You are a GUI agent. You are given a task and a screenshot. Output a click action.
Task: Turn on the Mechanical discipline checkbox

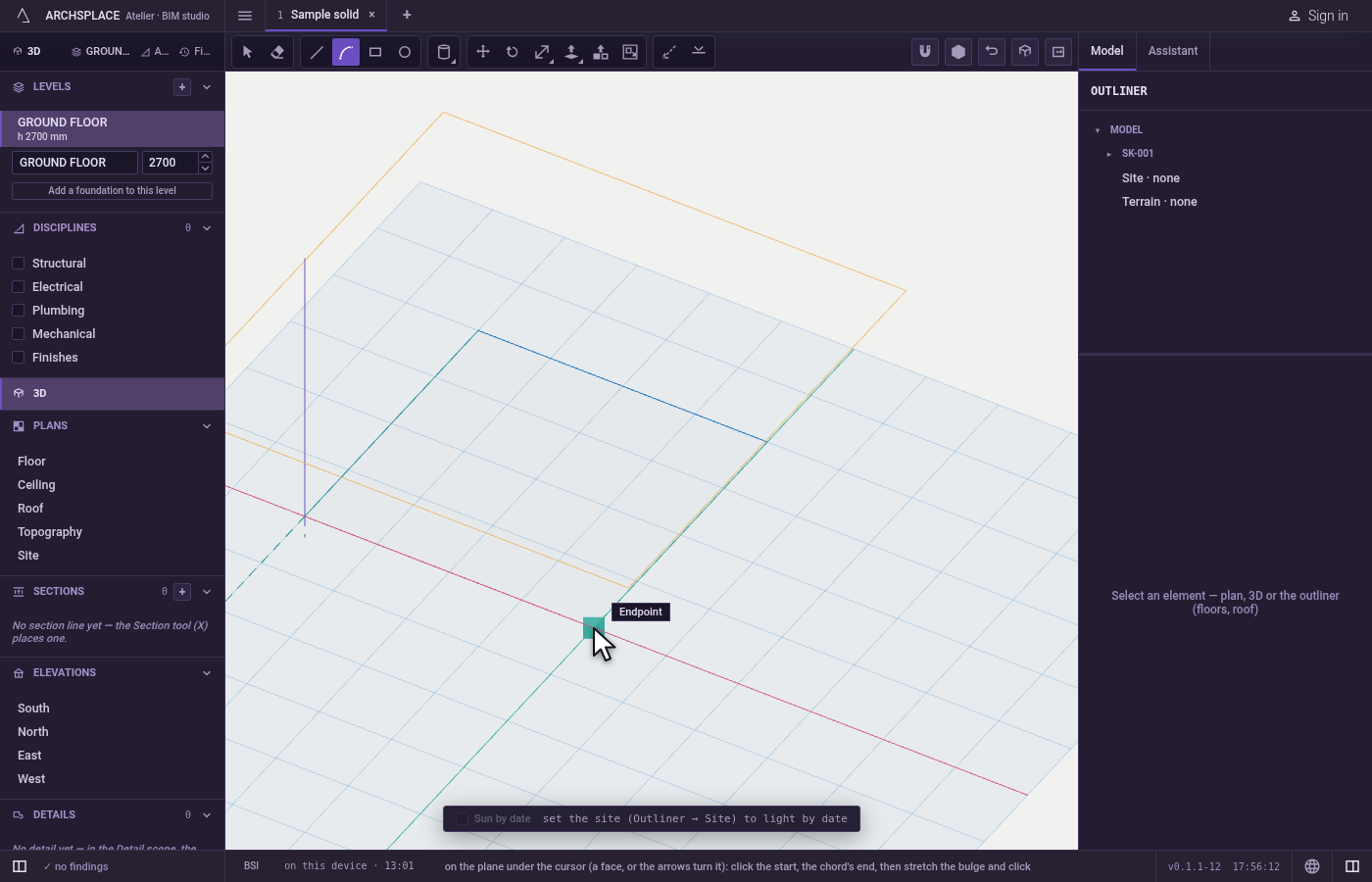(18, 334)
